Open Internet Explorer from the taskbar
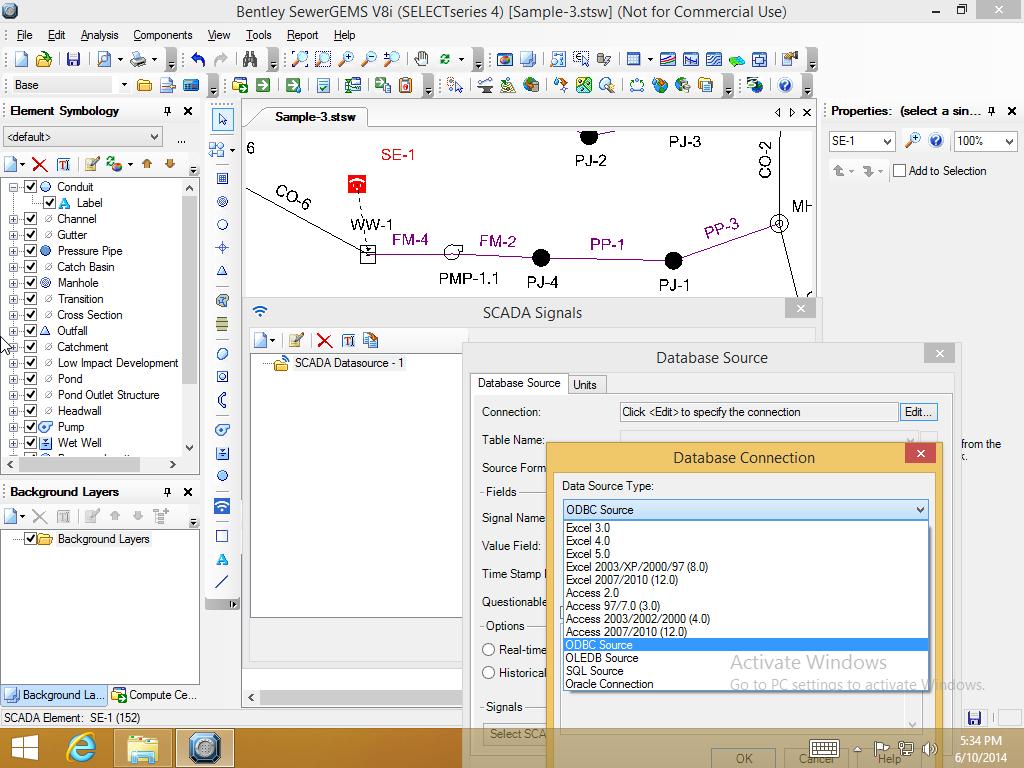The height and width of the screenshot is (768, 1024). pos(82,747)
